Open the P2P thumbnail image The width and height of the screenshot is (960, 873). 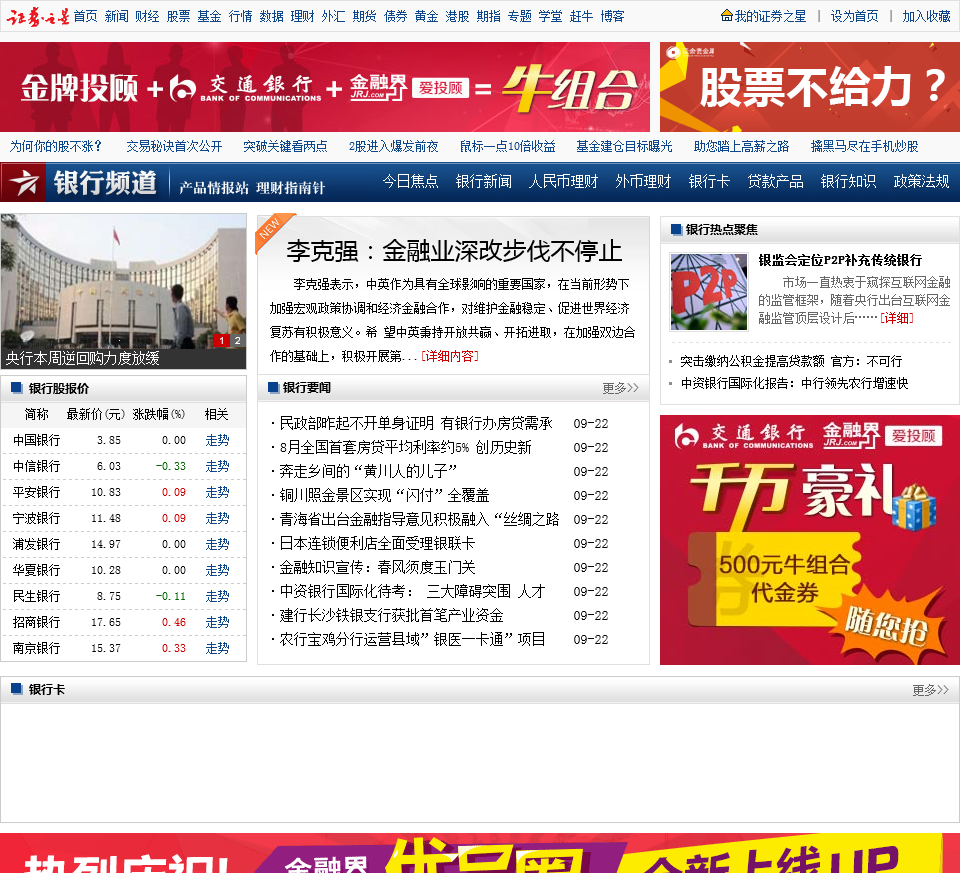pos(709,292)
